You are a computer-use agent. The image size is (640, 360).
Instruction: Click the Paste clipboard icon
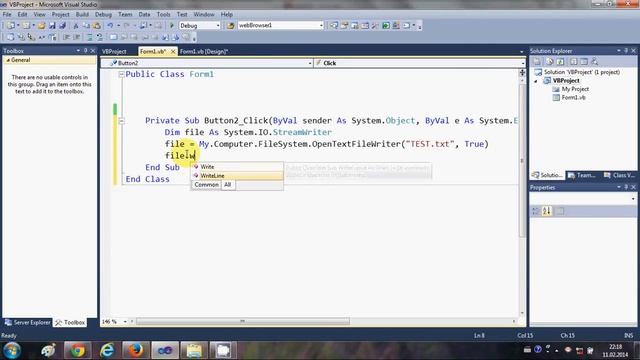tap(97, 25)
